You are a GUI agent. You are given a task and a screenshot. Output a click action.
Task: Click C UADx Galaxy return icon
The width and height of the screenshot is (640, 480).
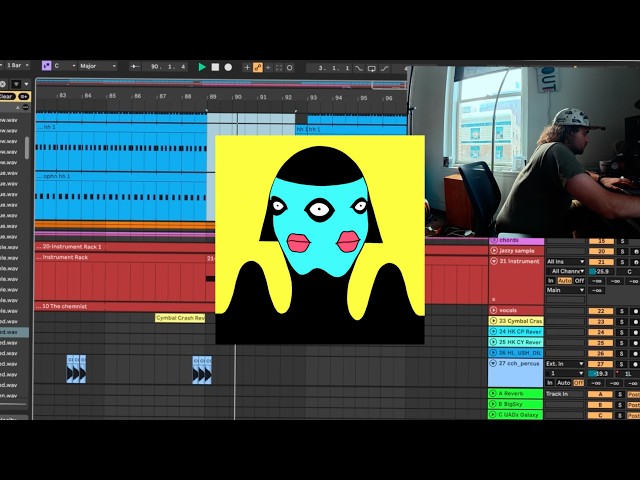click(x=493, y=415)
